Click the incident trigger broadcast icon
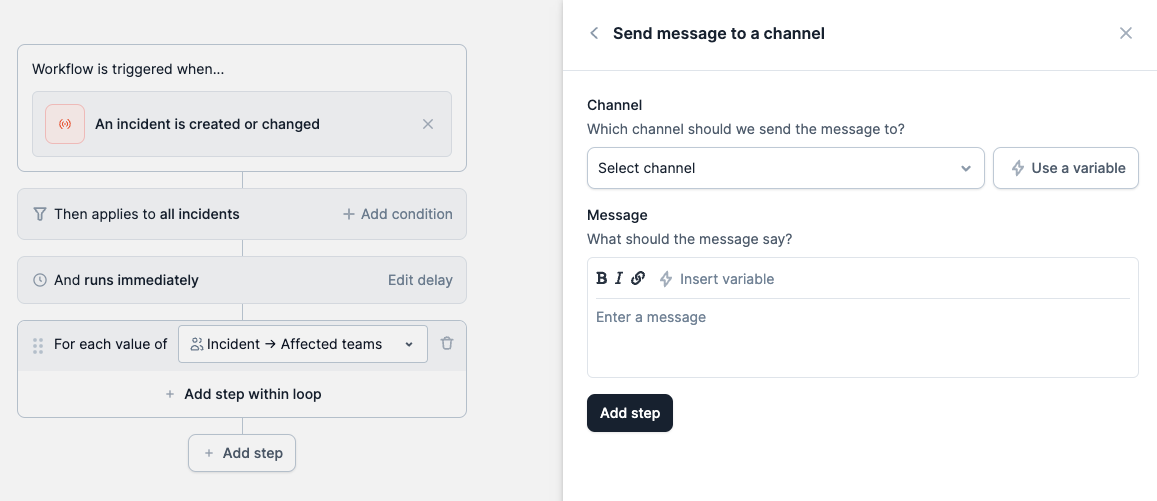1157x501 pixels. tap(65, 124)
